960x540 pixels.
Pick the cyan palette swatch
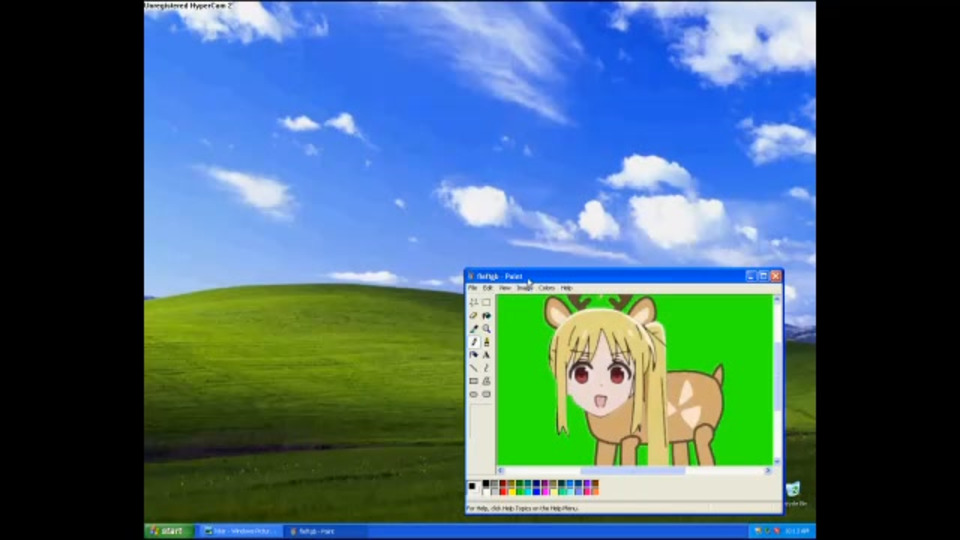point(528,492)
